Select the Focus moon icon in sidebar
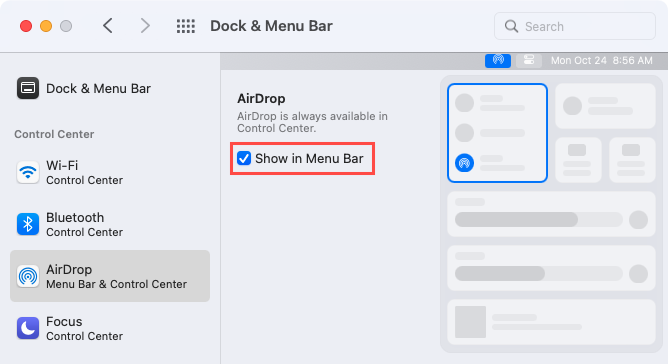The image size is (668, 364). coord(28,328)
